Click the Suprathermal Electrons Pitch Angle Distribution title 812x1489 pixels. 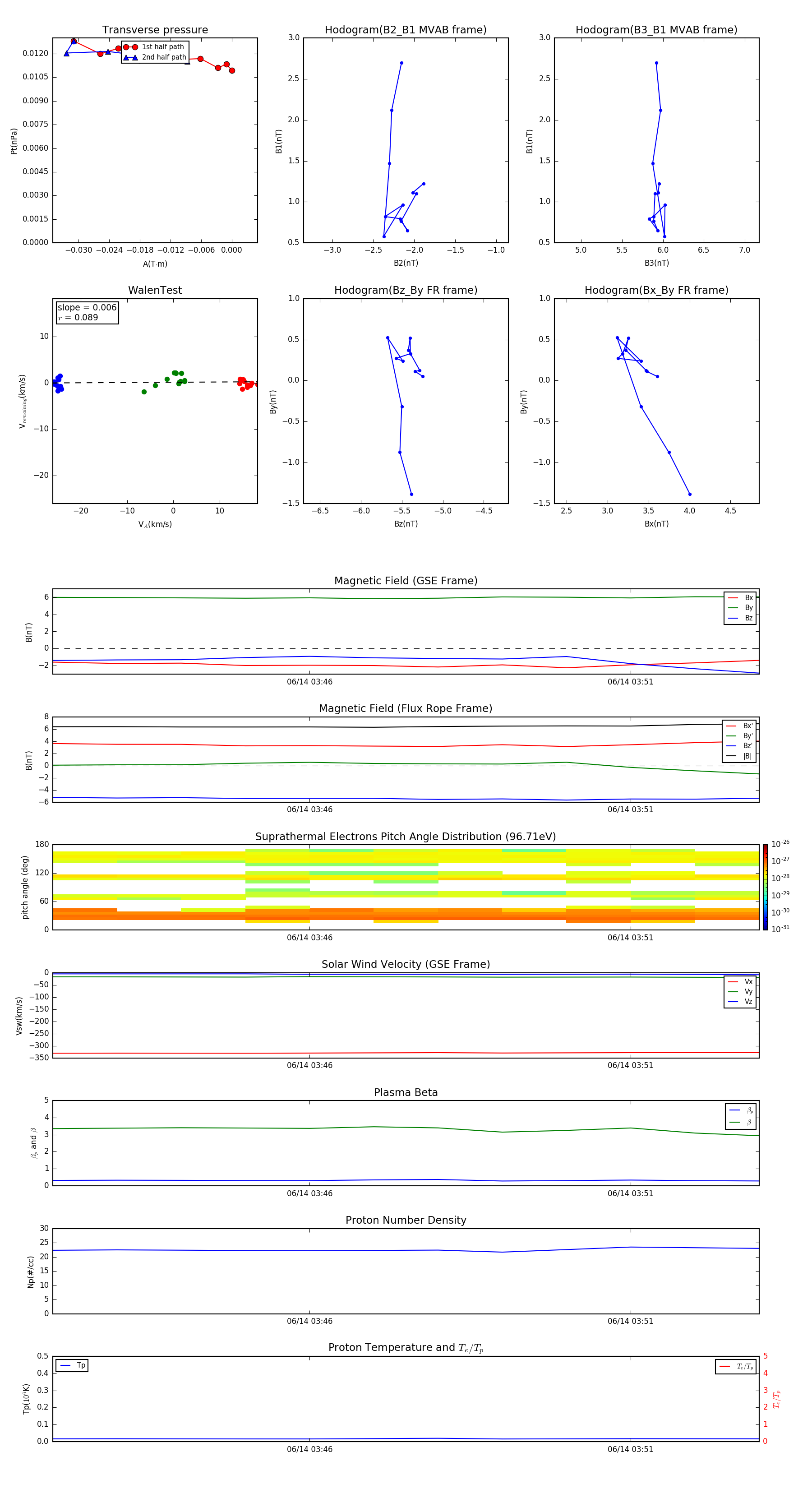point(406,837)
